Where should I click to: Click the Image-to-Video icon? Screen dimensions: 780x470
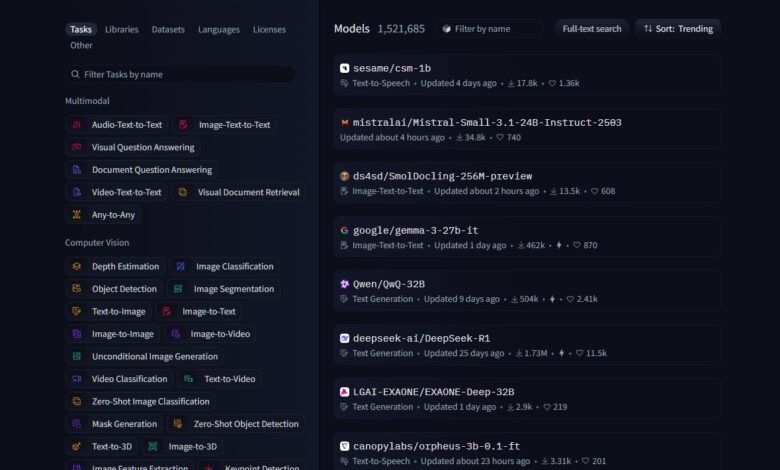coord(176,334)
